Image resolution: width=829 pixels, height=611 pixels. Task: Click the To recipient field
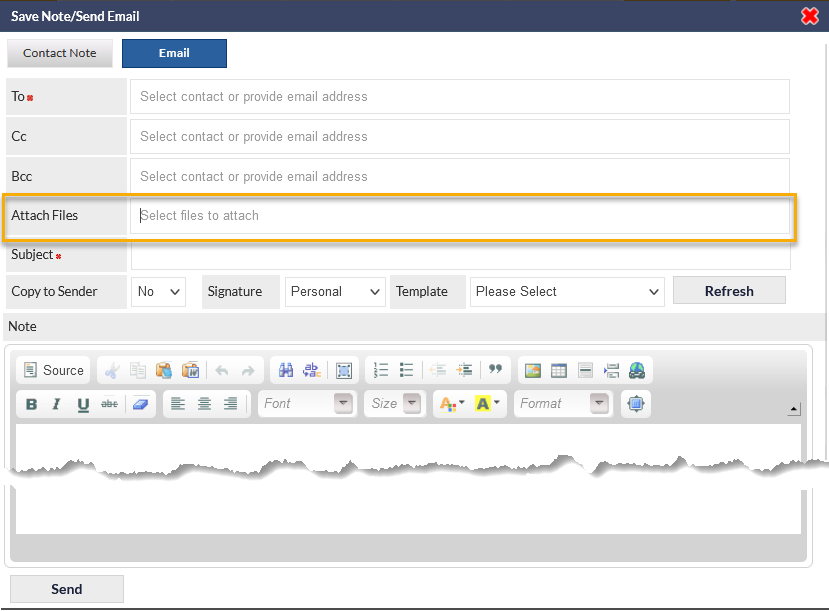click(x=459, y=97)
